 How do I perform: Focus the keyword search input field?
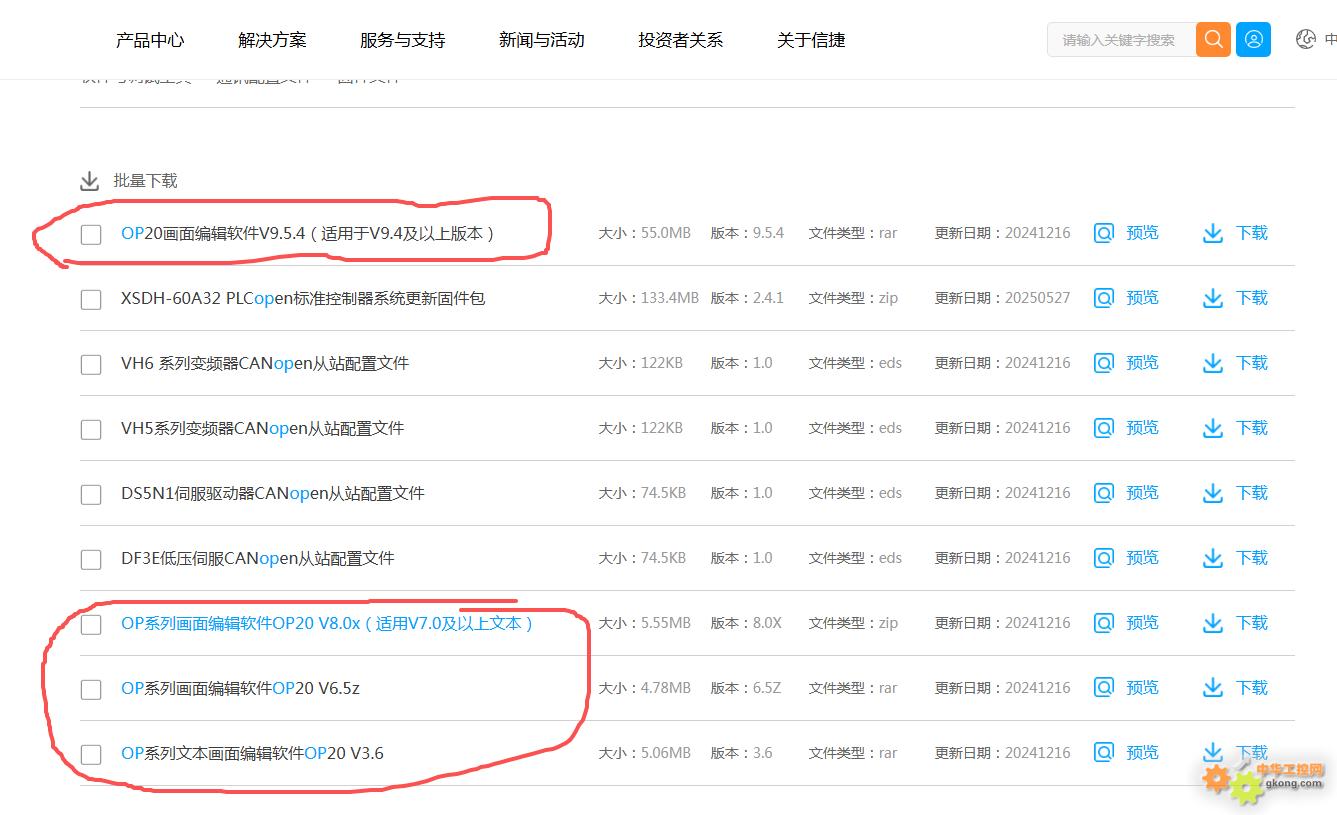coord(1121,40)
